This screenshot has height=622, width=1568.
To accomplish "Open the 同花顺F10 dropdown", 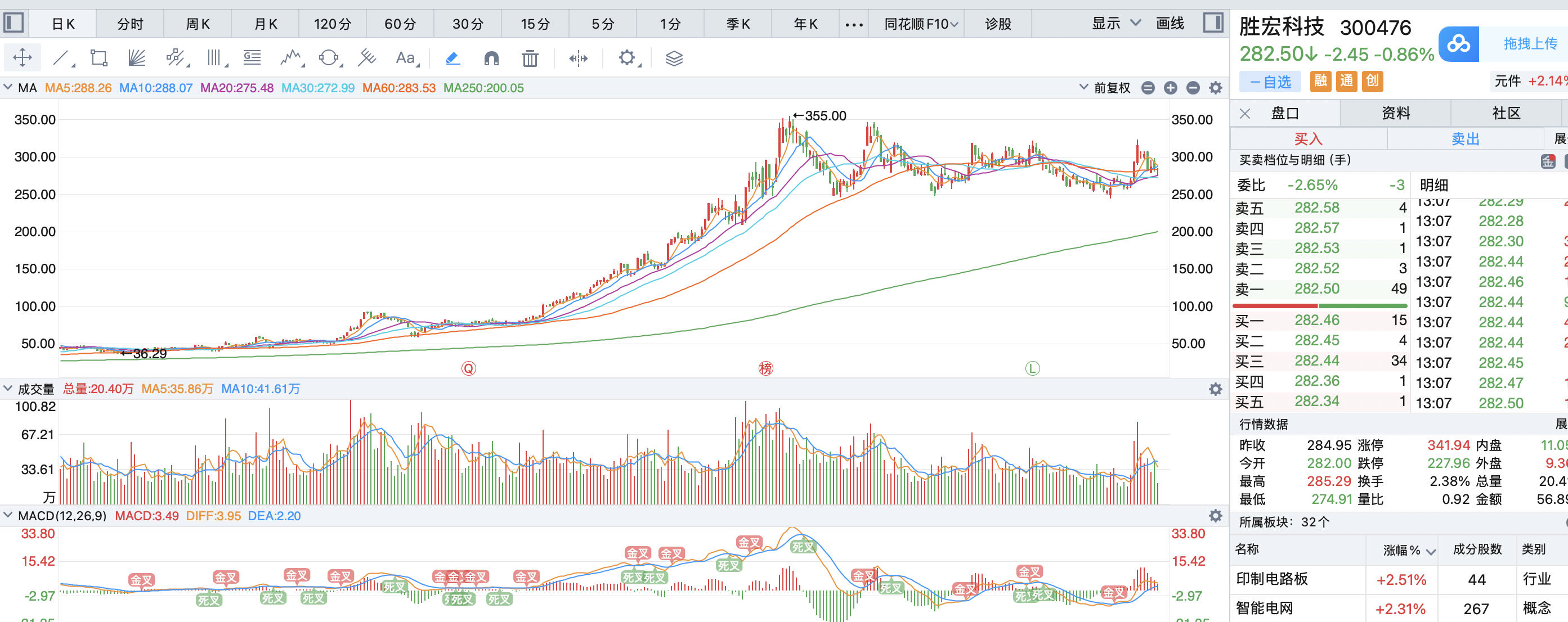I will pos(920,24).
